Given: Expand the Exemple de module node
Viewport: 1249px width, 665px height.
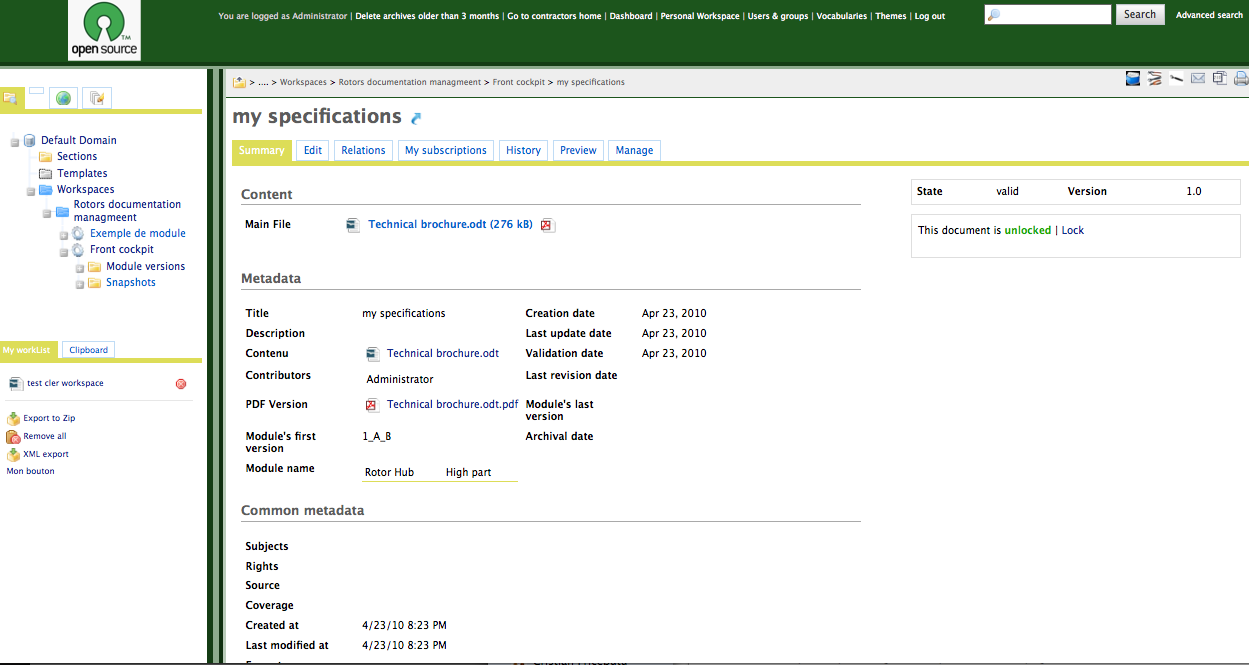Looking at the screenshot, I should [x=62, y=233].
